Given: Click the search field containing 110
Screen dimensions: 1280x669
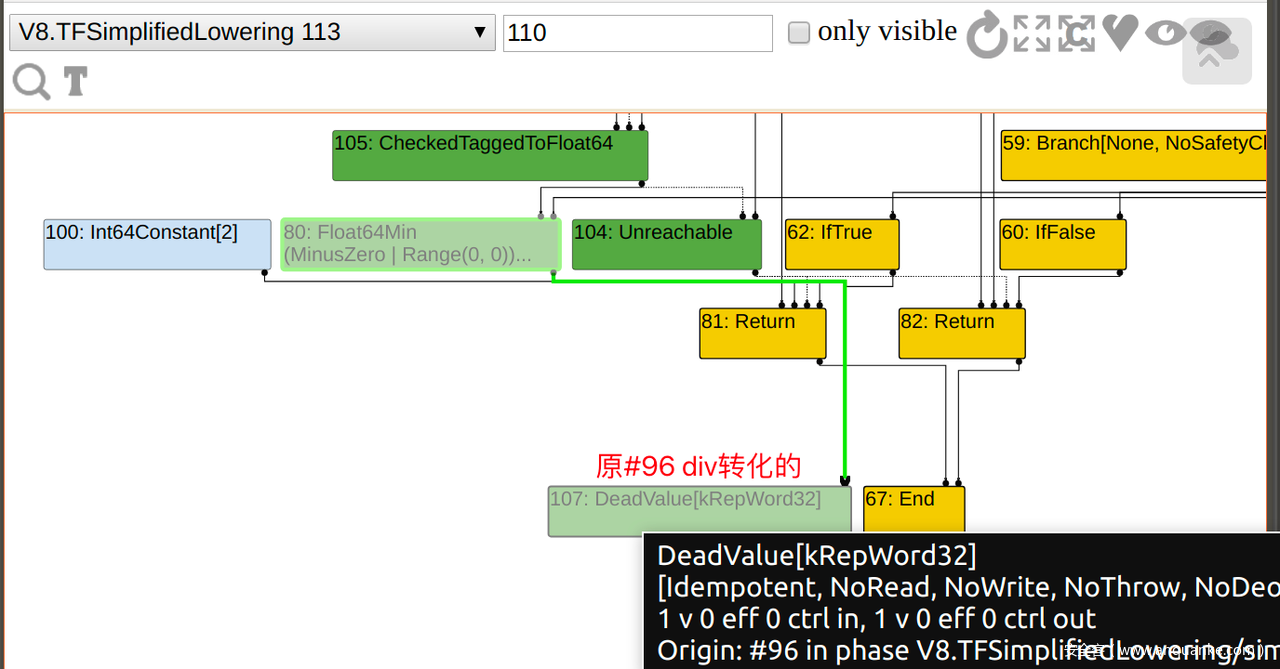Looking at the screenshot, I should point(637,33).
